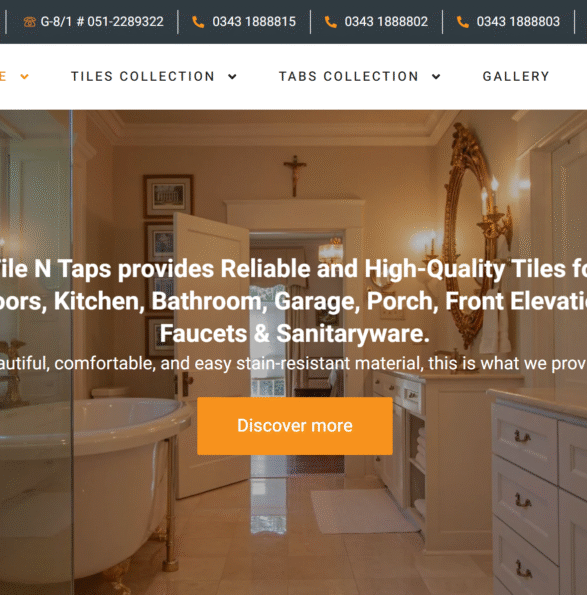Viewport: 587px width, 595px height.
Task: Select the 0343 1888803 phone number
Action: click(518, 22)
